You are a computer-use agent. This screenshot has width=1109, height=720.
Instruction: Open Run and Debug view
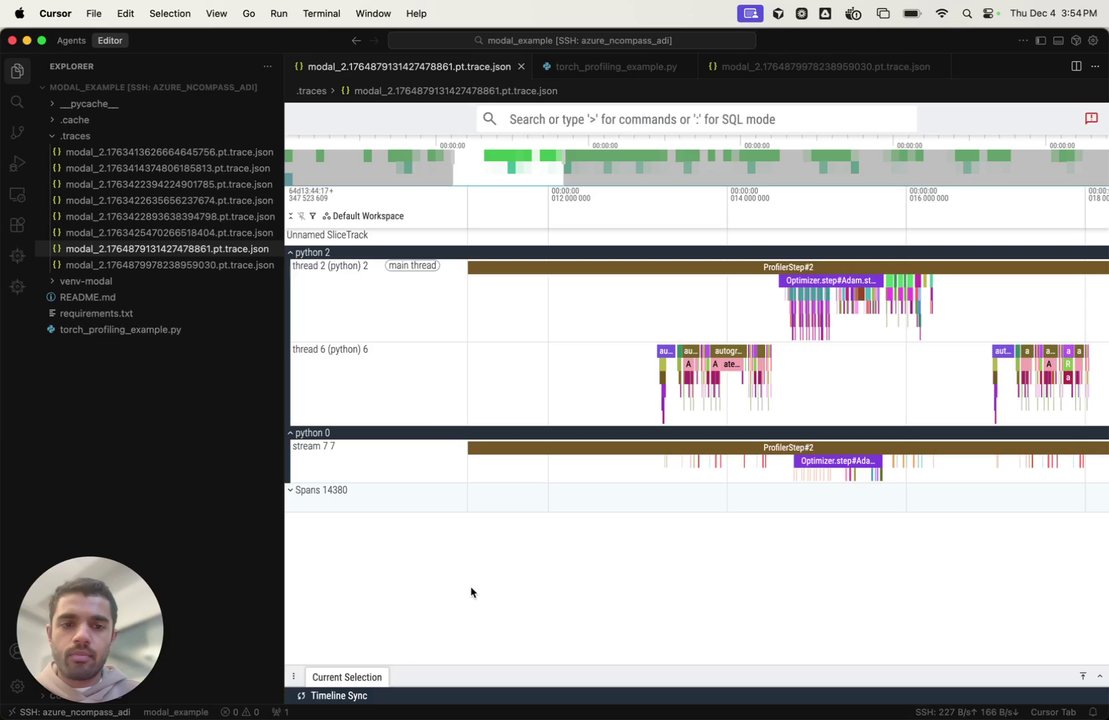pyautogui.click(x=18, y=163)
